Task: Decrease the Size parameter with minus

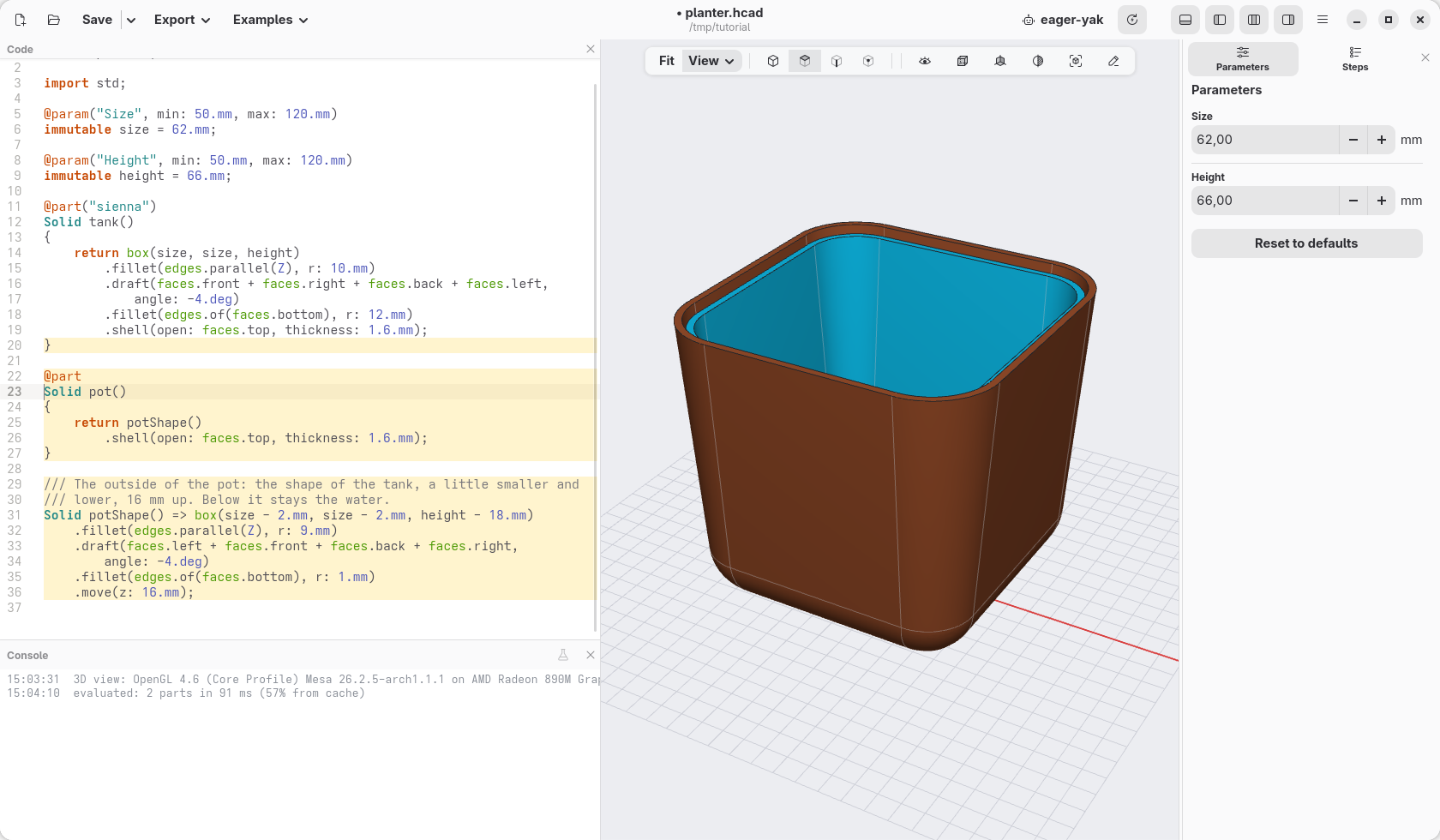Action: click(x=1353, y=140)
